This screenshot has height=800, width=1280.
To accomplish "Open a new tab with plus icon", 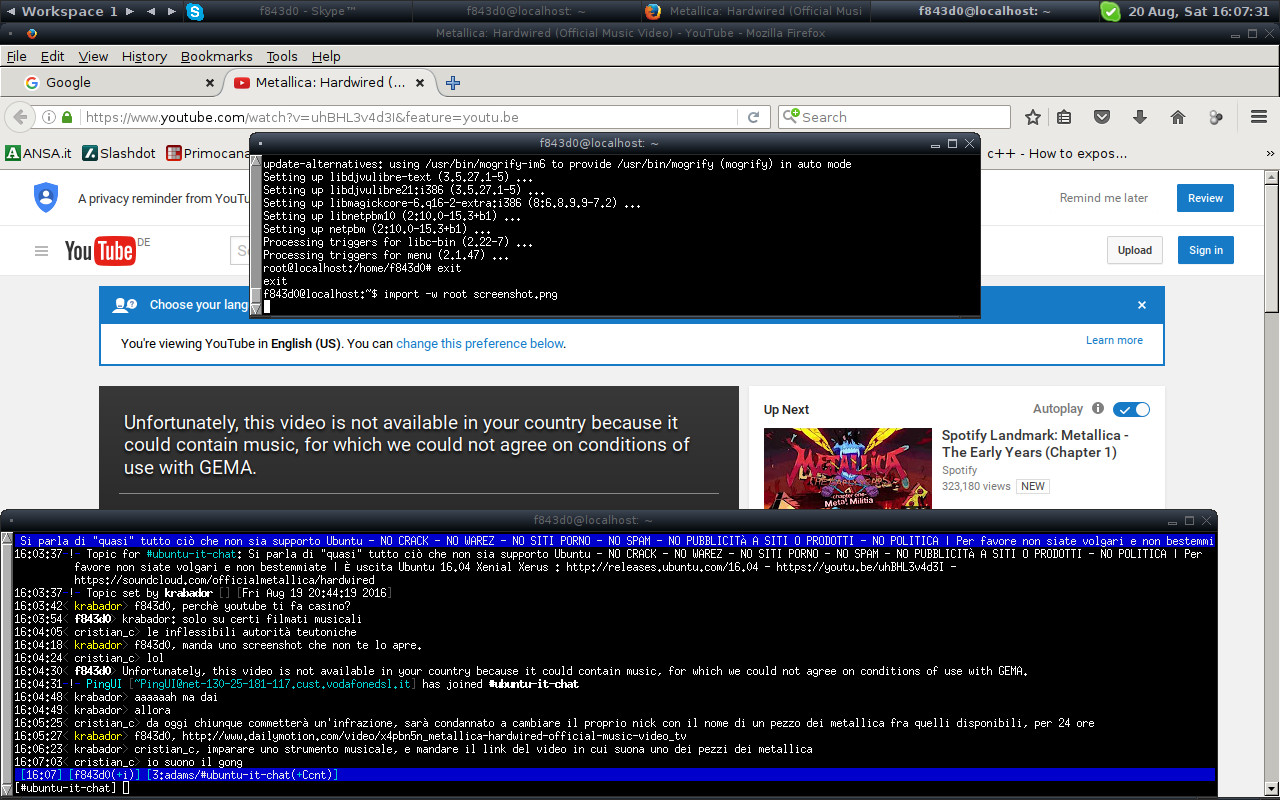I will [x=452, y=83].
